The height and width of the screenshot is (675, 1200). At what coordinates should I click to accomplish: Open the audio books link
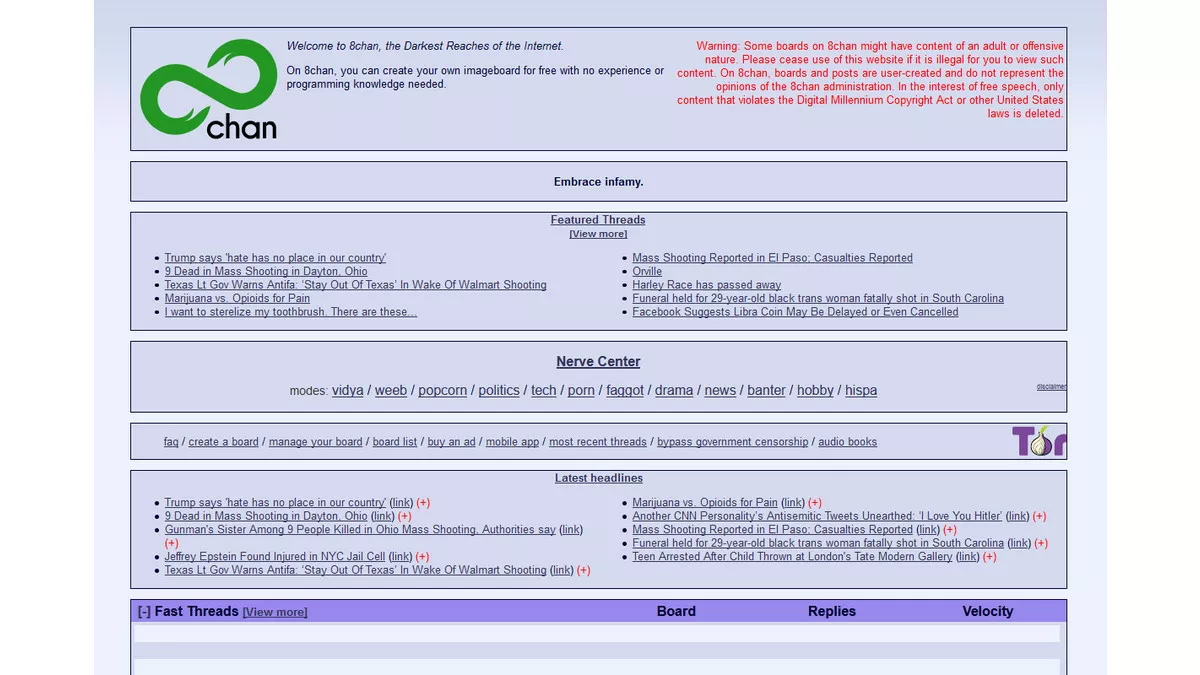coord(848,442)
